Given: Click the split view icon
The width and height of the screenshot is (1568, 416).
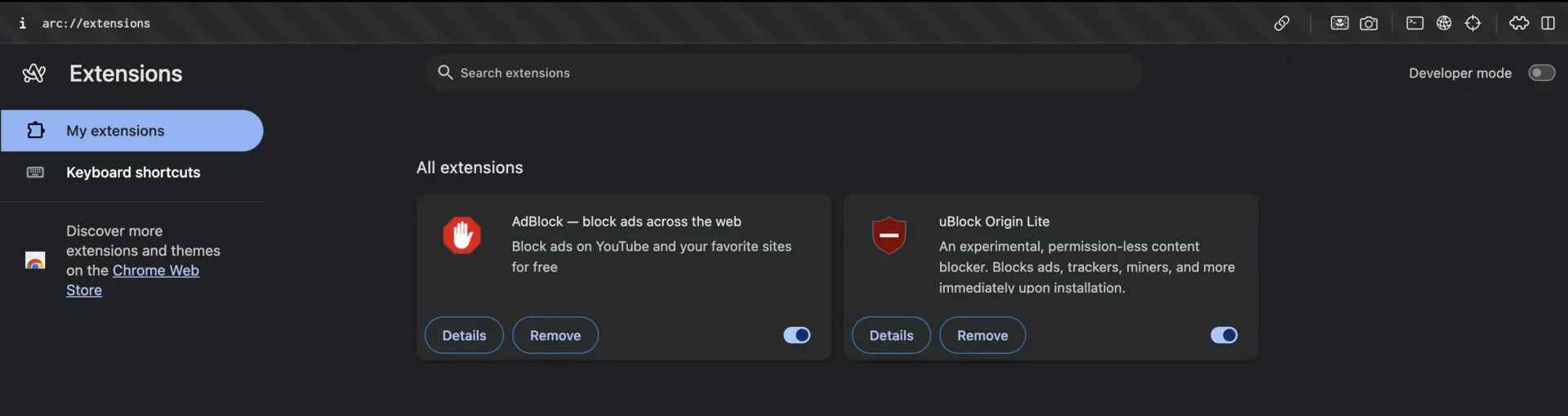Looking at the screenshot, I should pyautogui.click(x=1548, y=23).
